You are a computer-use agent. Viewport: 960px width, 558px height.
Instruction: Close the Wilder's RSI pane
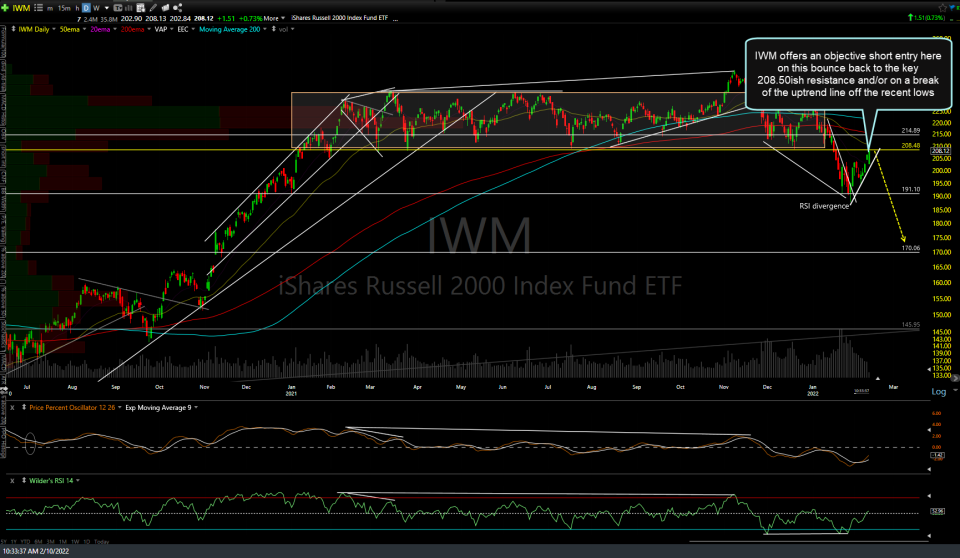point(12,481)
